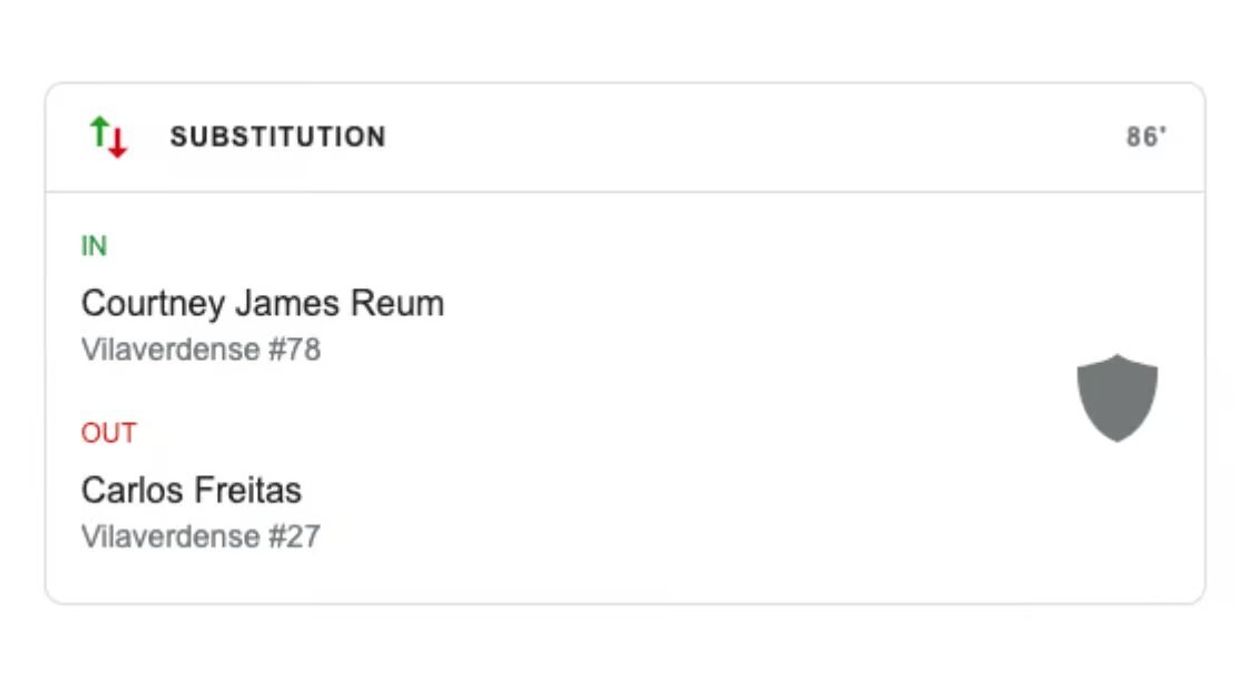Click the red OUT label

pyautogui.click(x=108, y=433)
